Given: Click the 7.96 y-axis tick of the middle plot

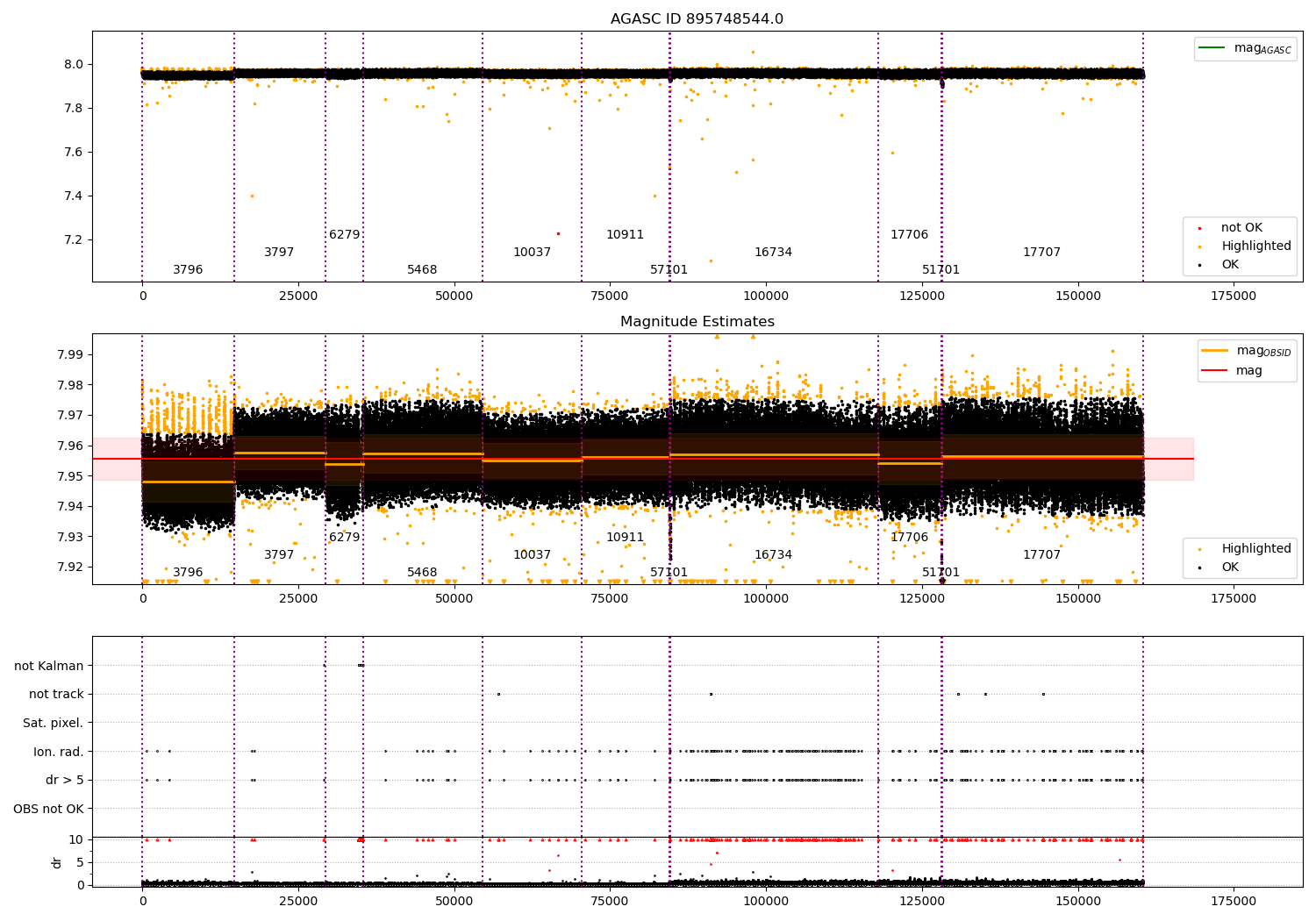Looking at the screenshot, I should (x=70, y=446).
